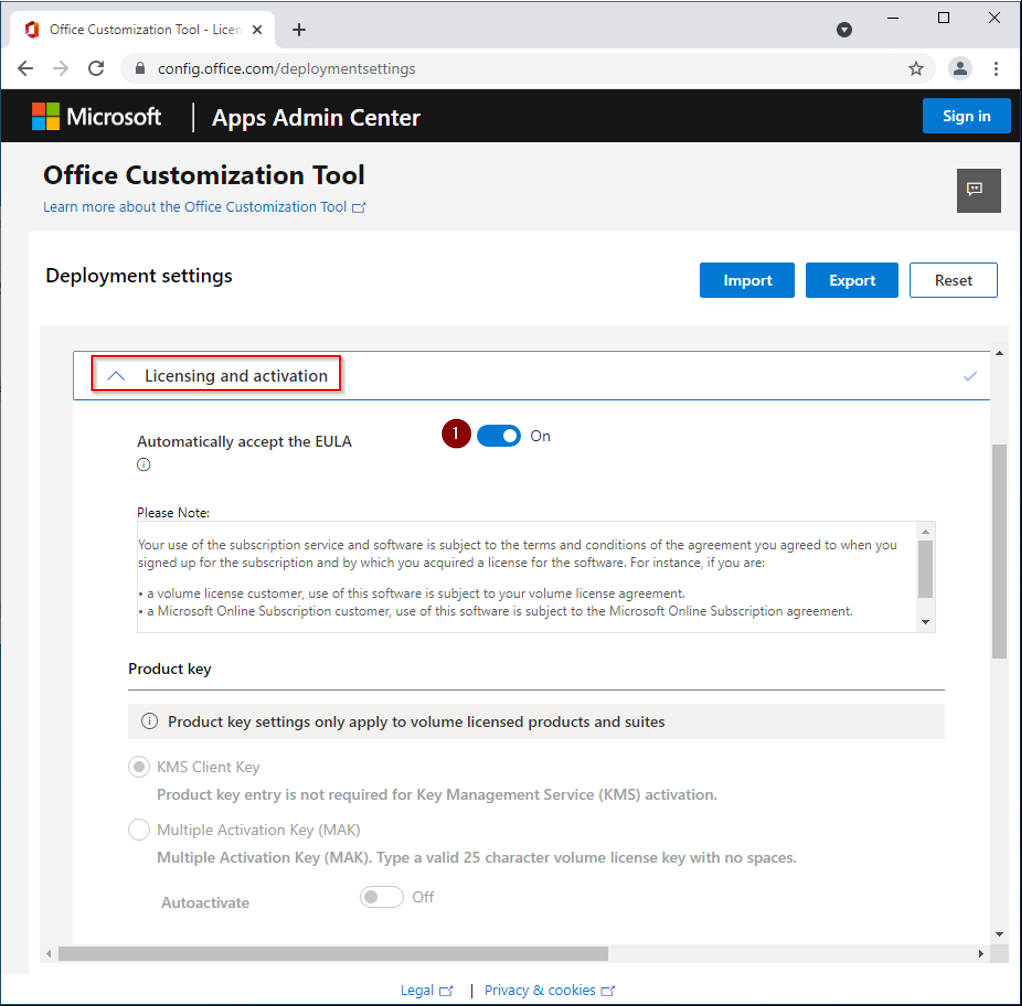Click the Please Note: label
This screenshot has height=1006, width=1022.
(173, 512)
